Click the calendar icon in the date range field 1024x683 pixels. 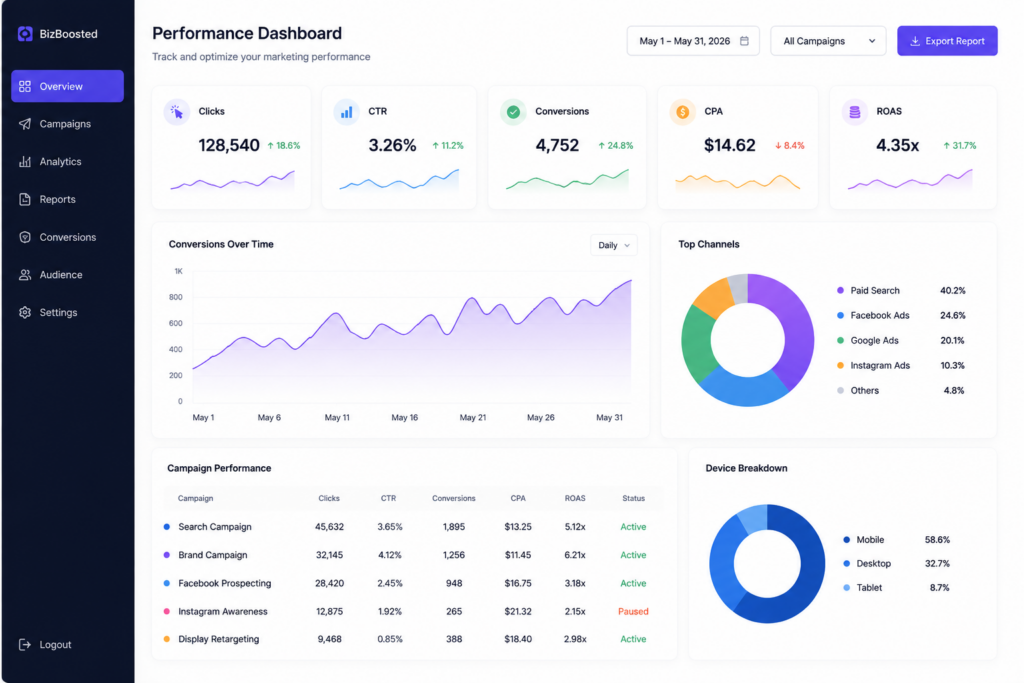tap(744, 40)
